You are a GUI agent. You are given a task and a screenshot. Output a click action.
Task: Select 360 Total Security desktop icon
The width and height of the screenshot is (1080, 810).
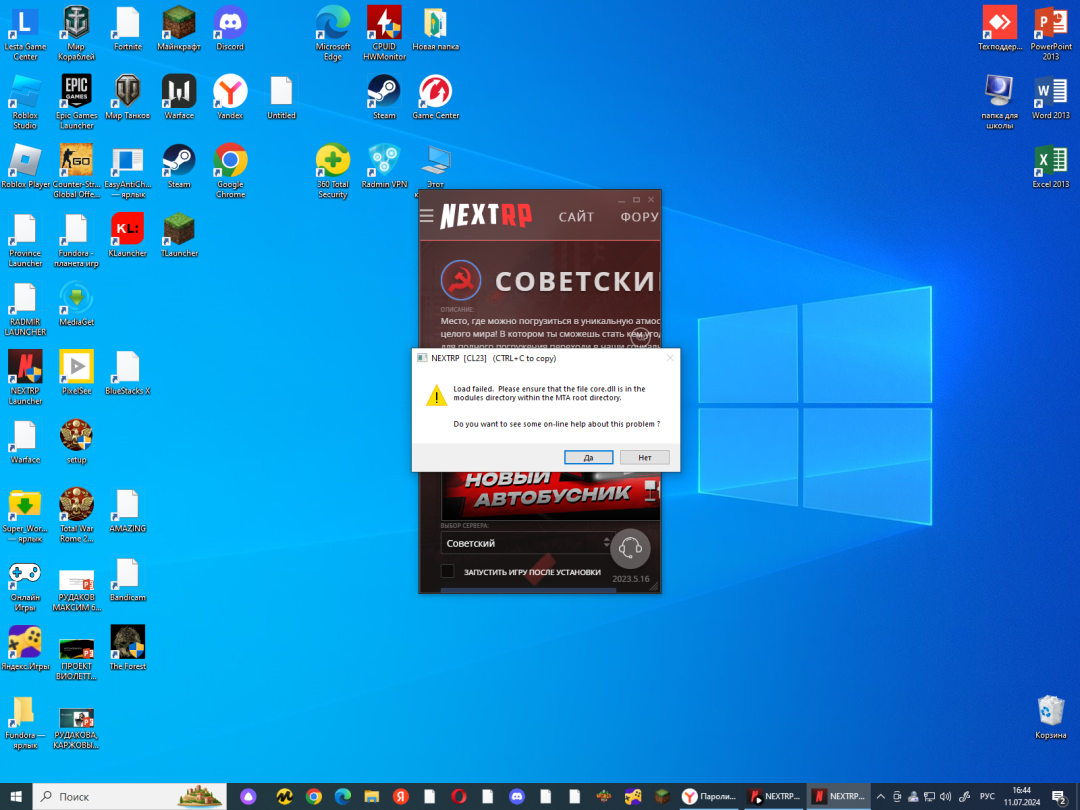pos(333,170)
